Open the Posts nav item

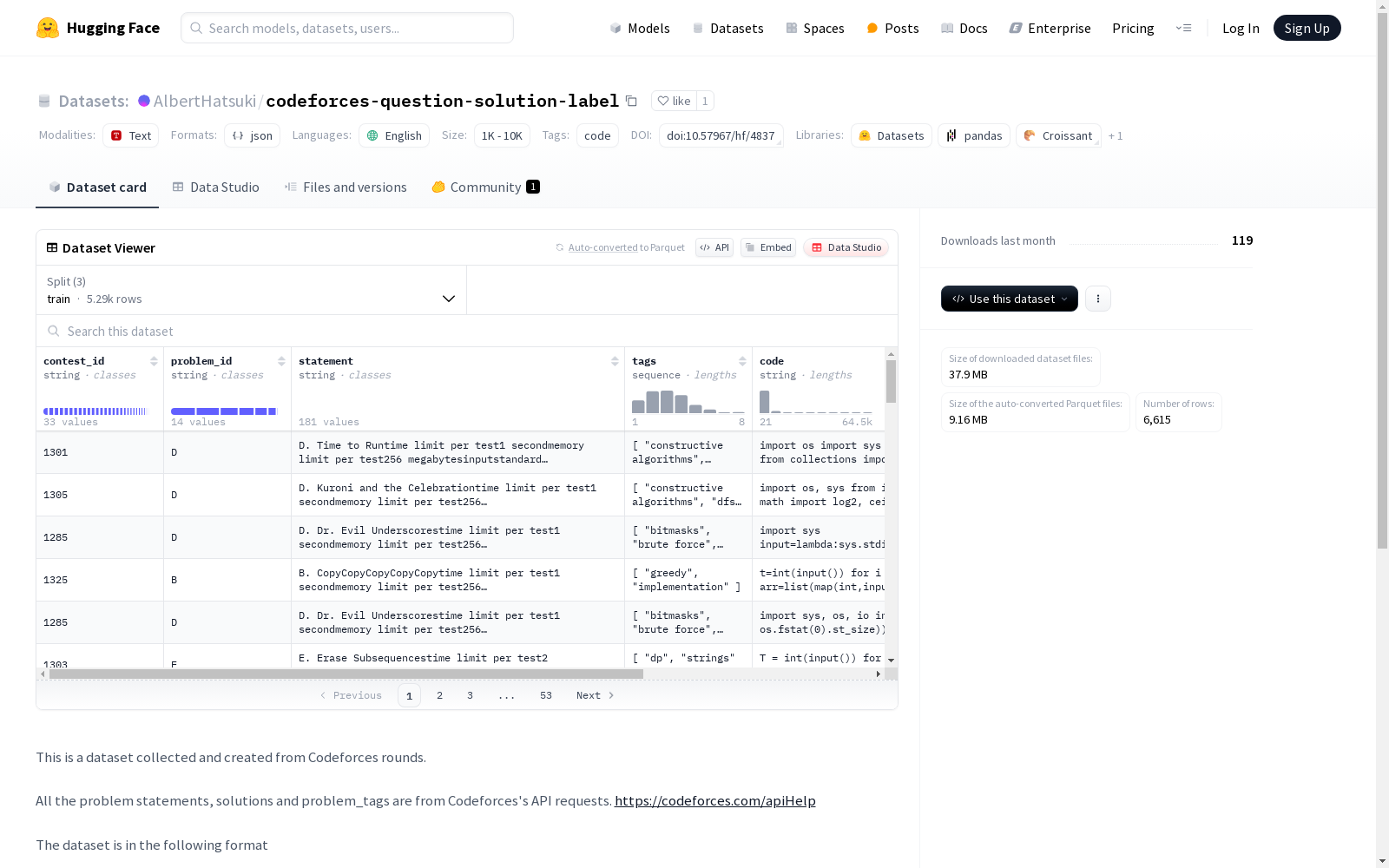(x=892, y=28)
